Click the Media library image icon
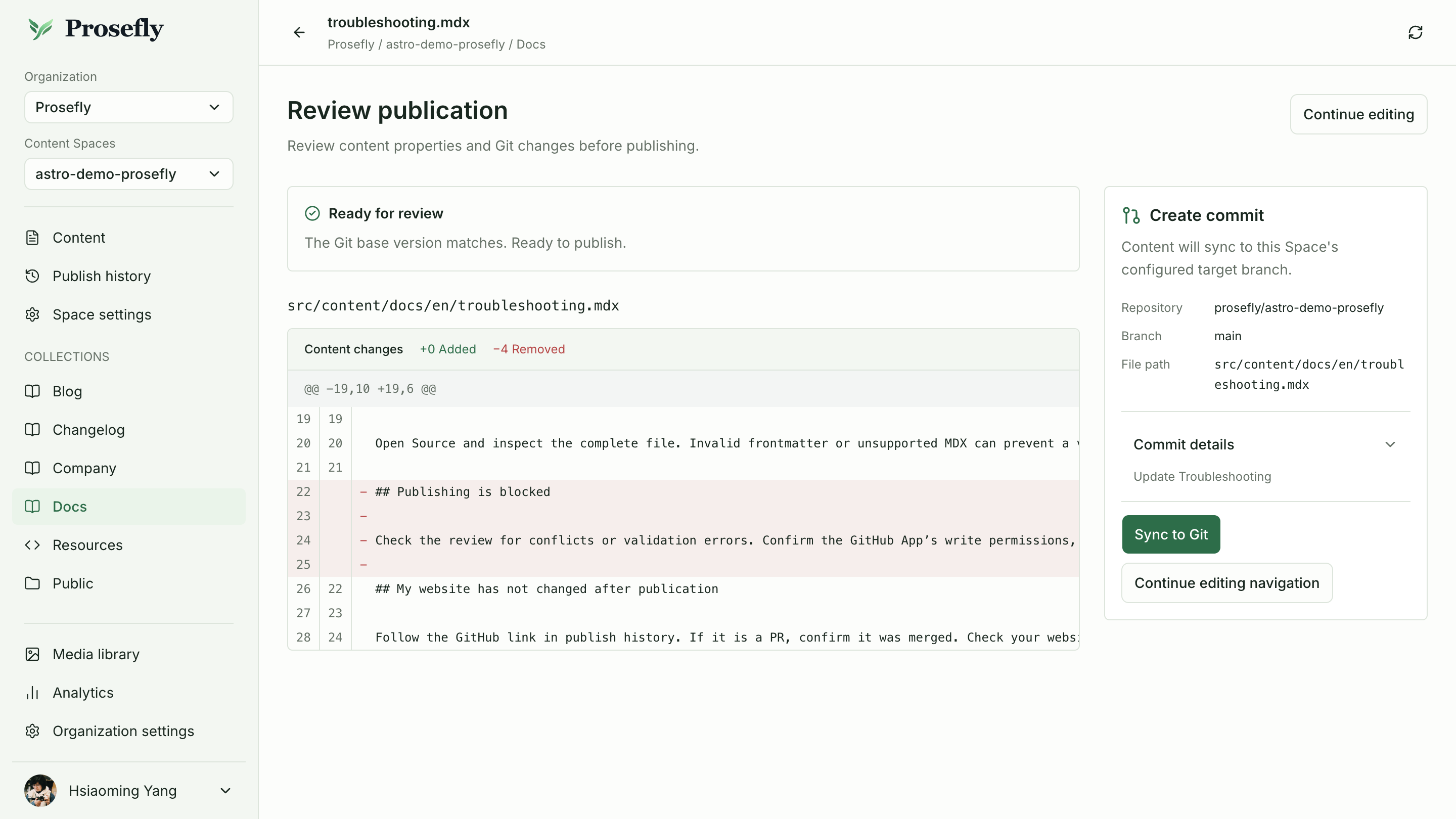Image resolution: width=1456 pixels, height=819 pixels. 32,654
